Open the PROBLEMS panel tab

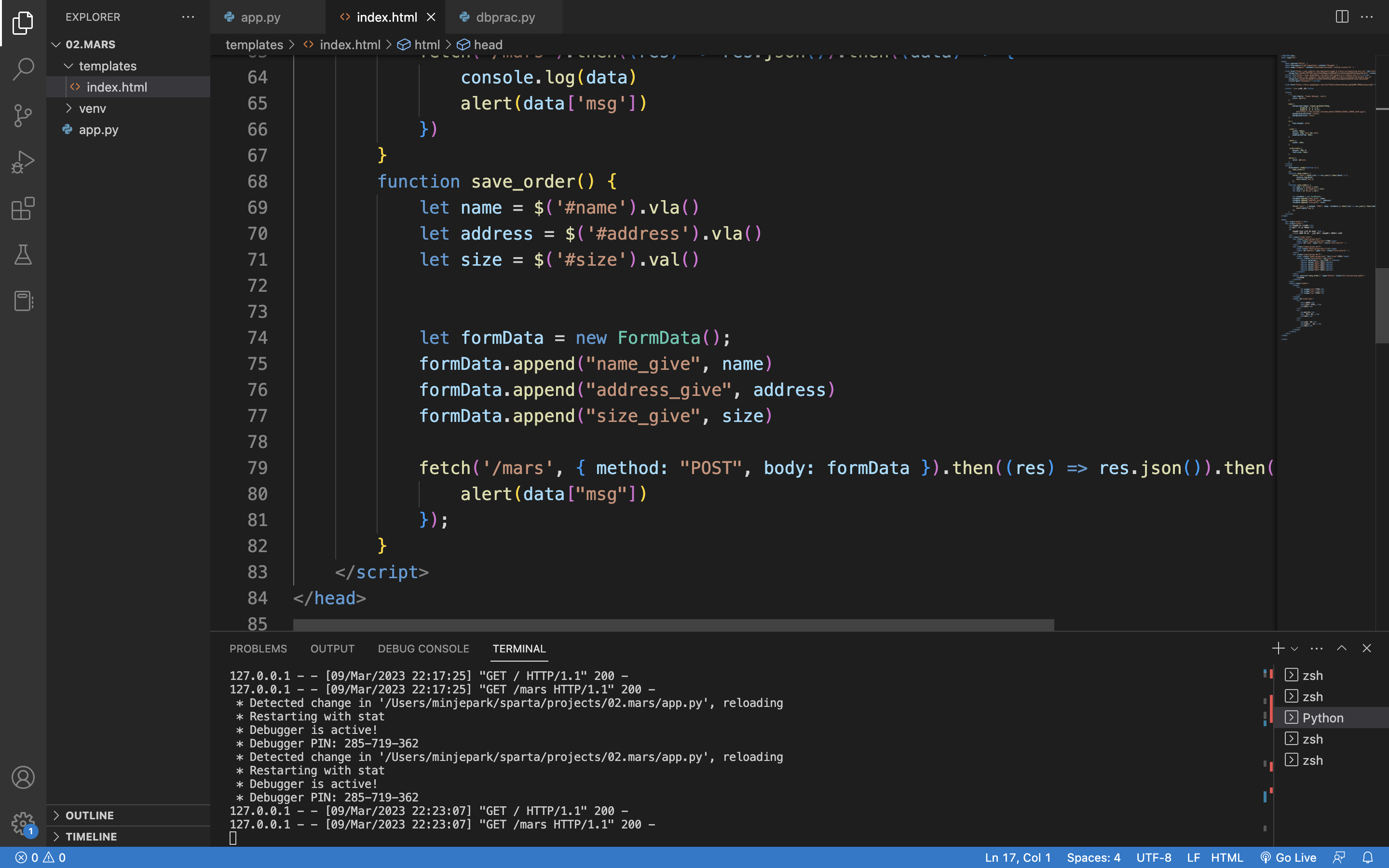pos(259,649)
